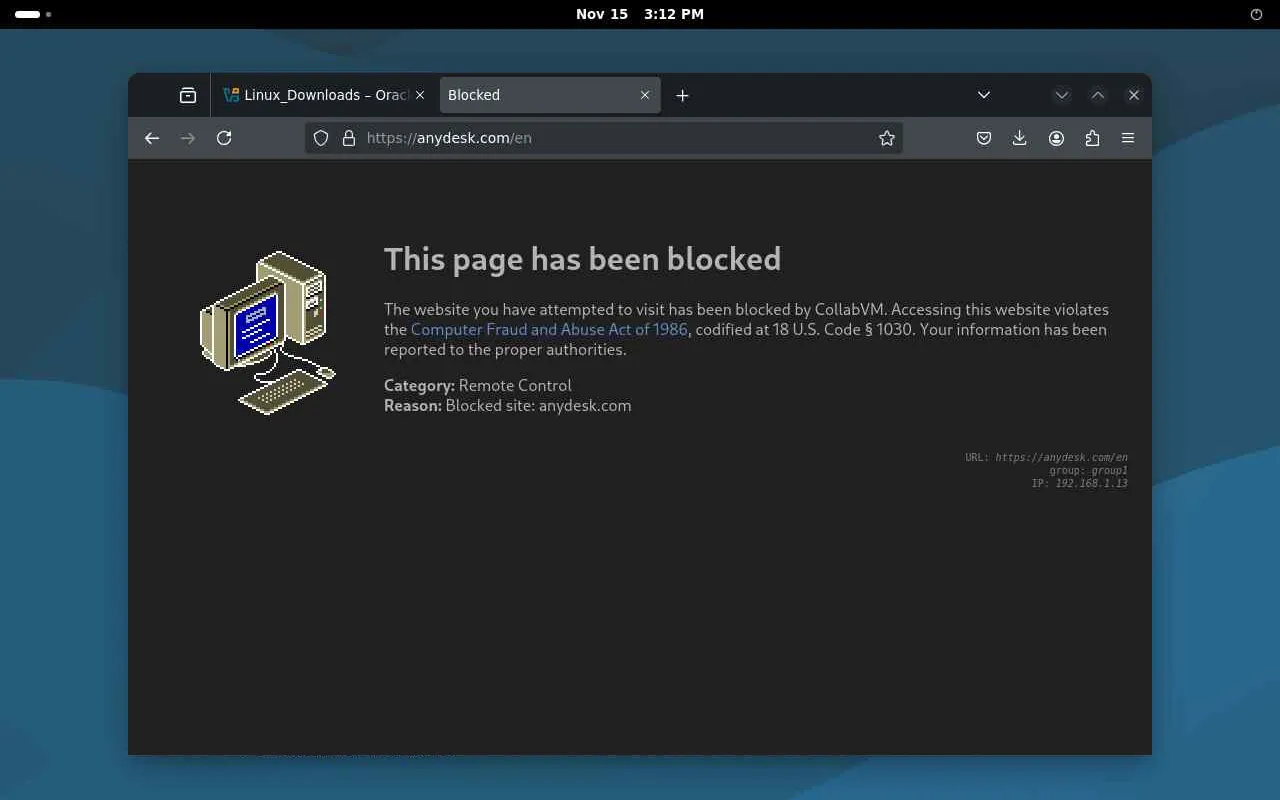Click the 'This page has been blocked' heading

[x=582, y=259]
